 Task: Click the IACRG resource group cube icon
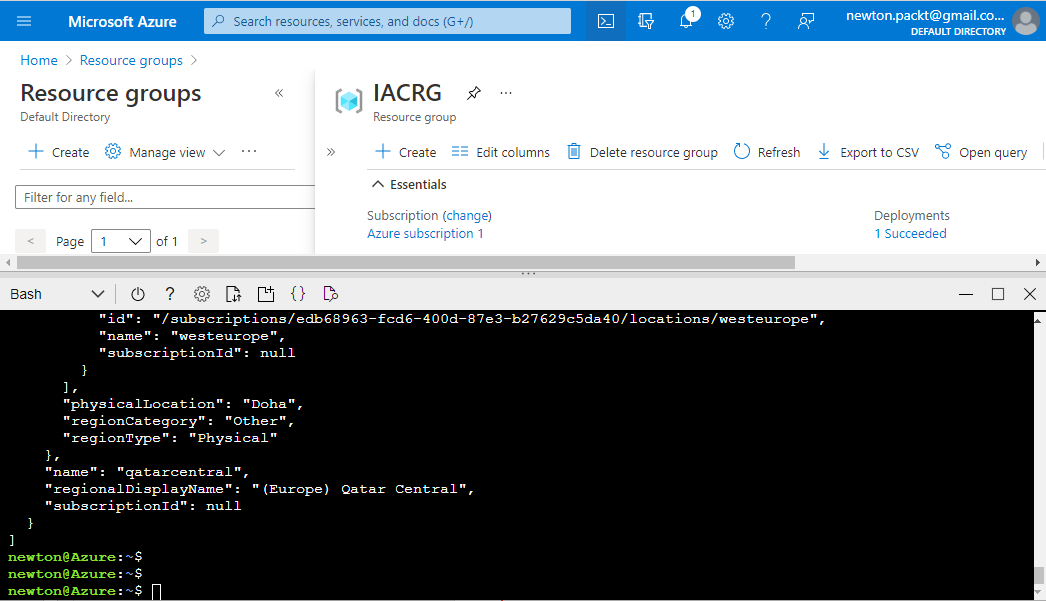(x=349, y=101)
